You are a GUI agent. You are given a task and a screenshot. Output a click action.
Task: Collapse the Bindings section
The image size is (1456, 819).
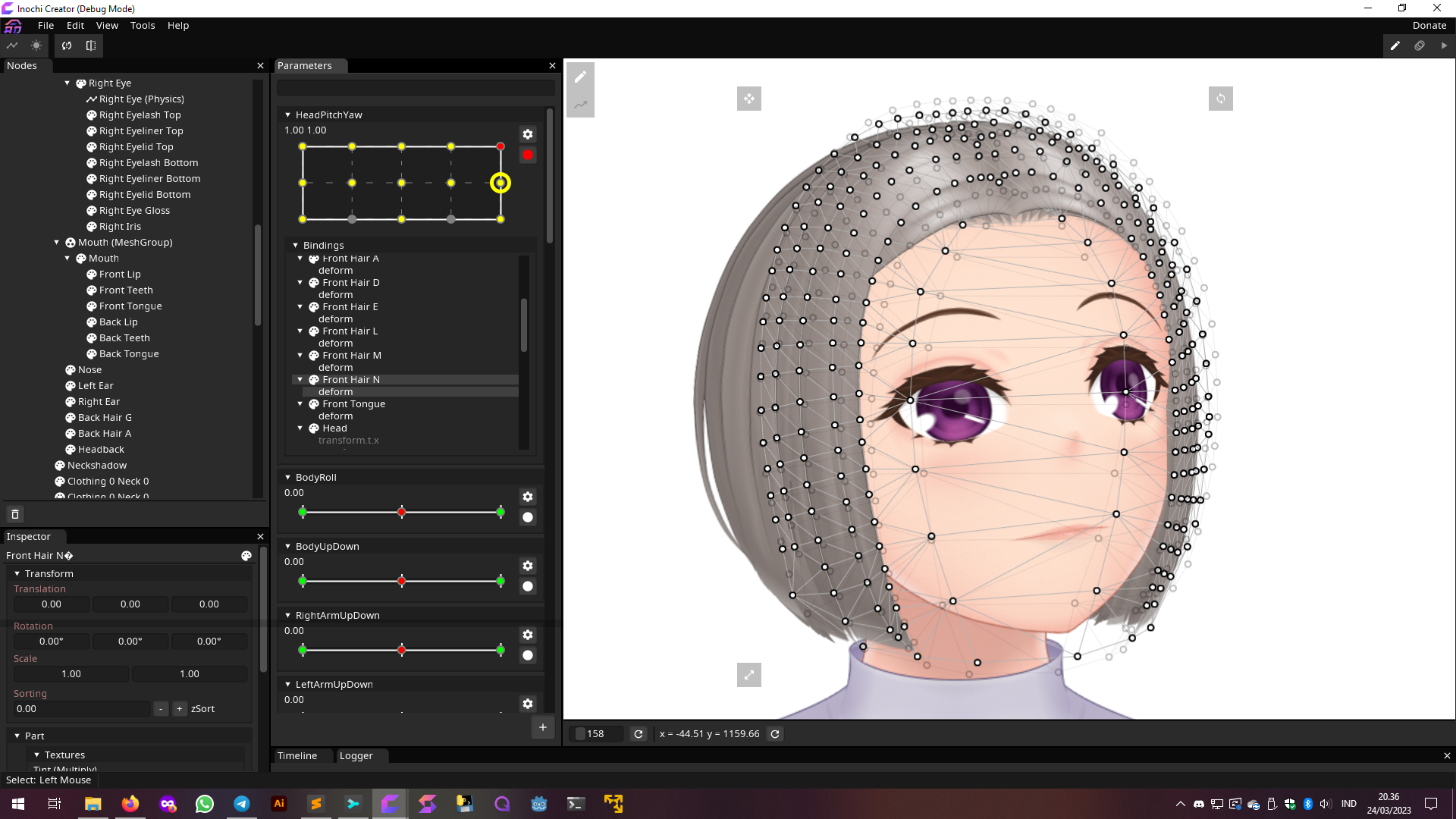(x=297, y=245)
